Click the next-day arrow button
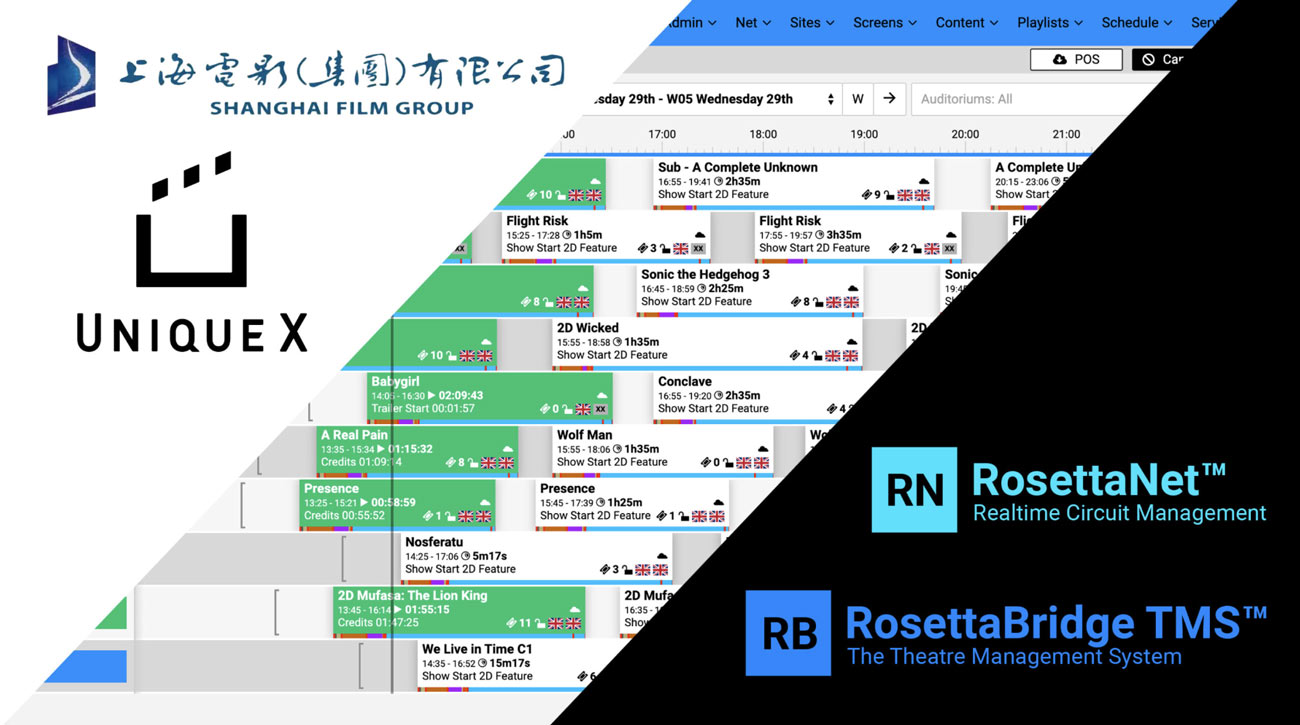This screenshot has width=1300, height=725. click(889, 99)
